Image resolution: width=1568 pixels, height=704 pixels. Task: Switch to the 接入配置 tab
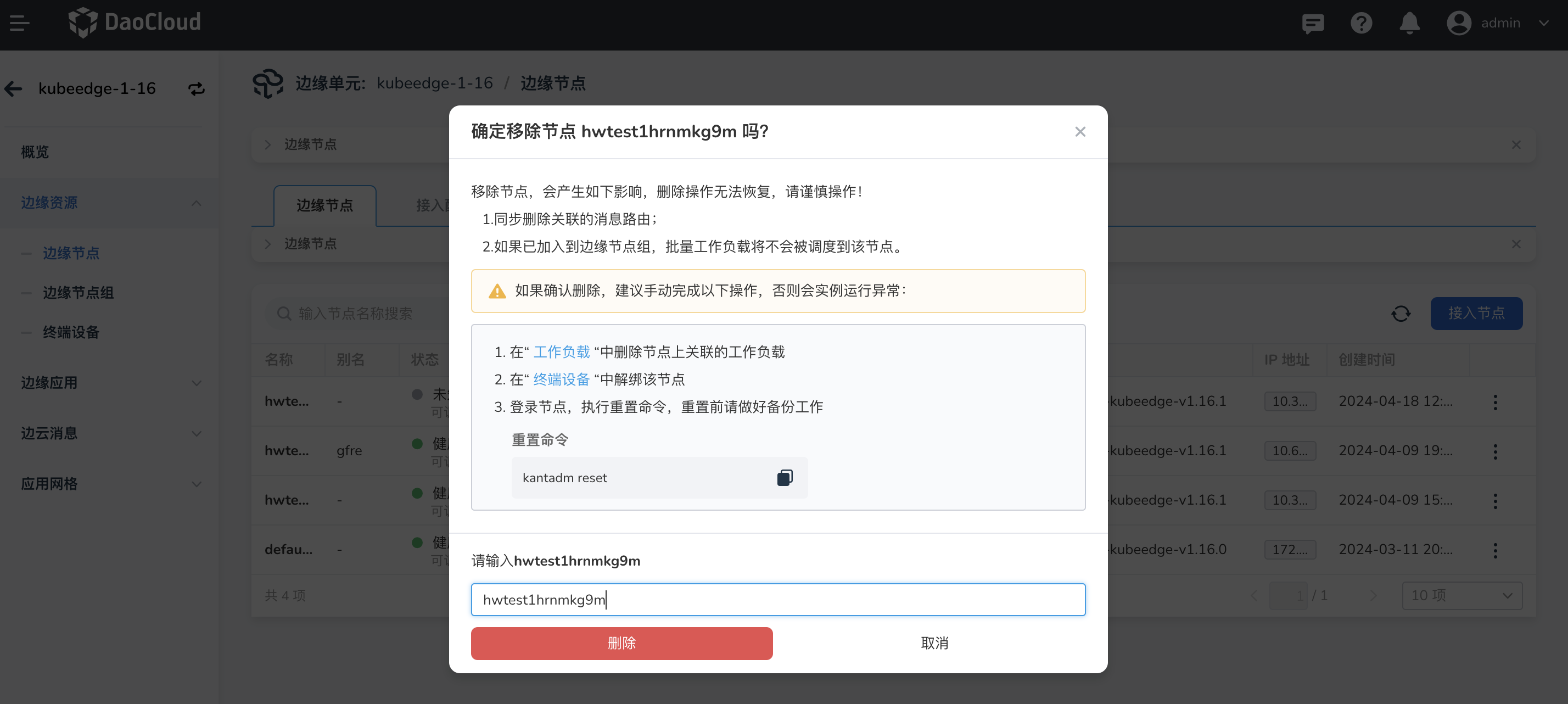tap(433, 205)
